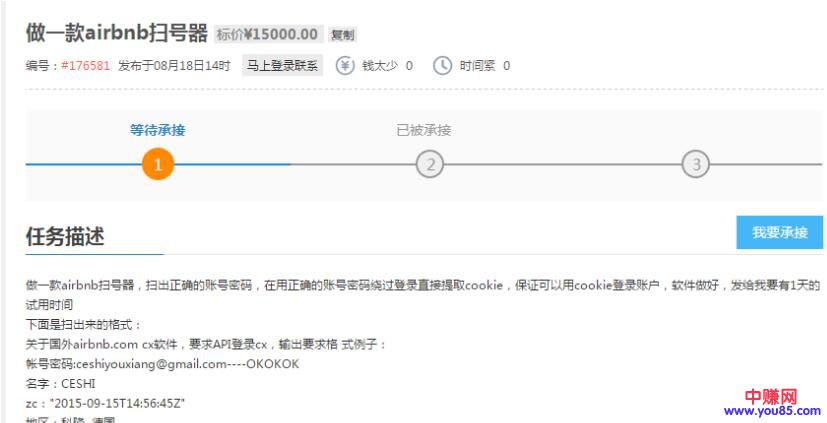The image size is (827, 423).
Task: Click the 中赚网 red logo text
Action: (x=771, y=396)
